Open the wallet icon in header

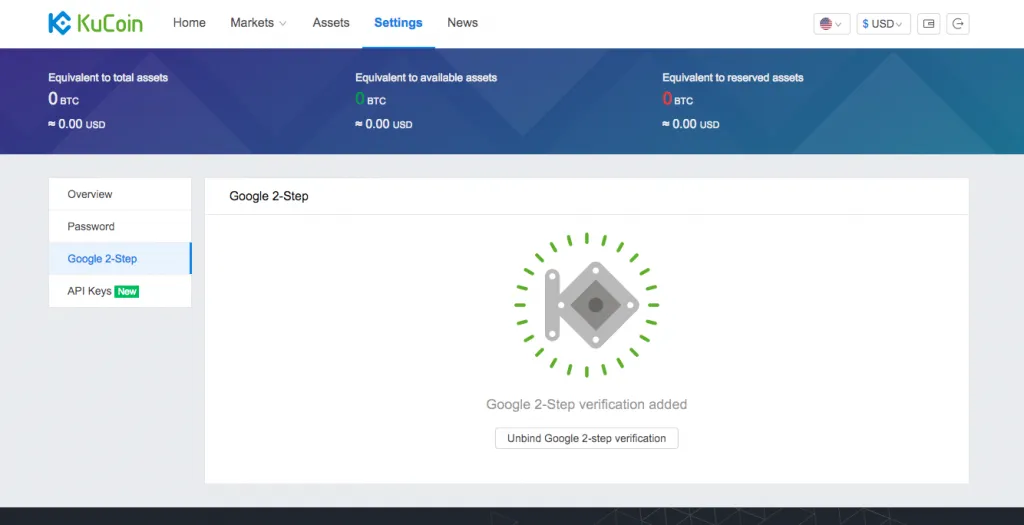coord(928,24)
